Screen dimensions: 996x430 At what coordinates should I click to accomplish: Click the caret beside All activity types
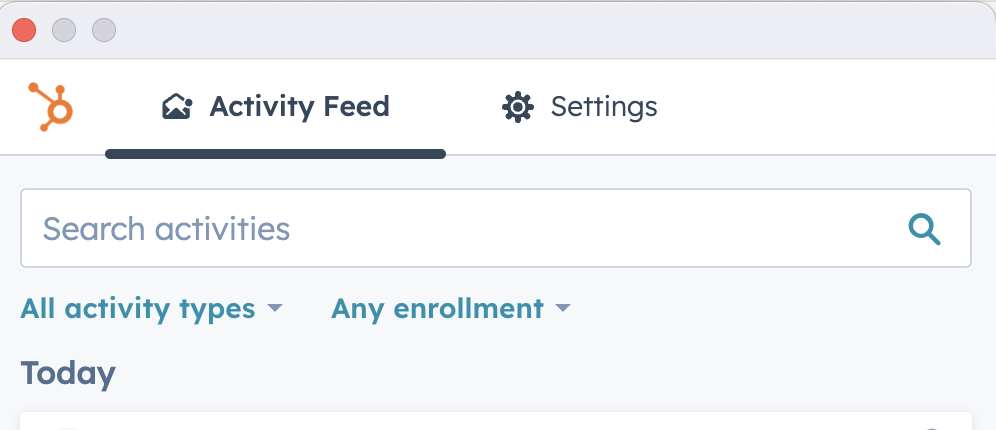coord(275,309)
